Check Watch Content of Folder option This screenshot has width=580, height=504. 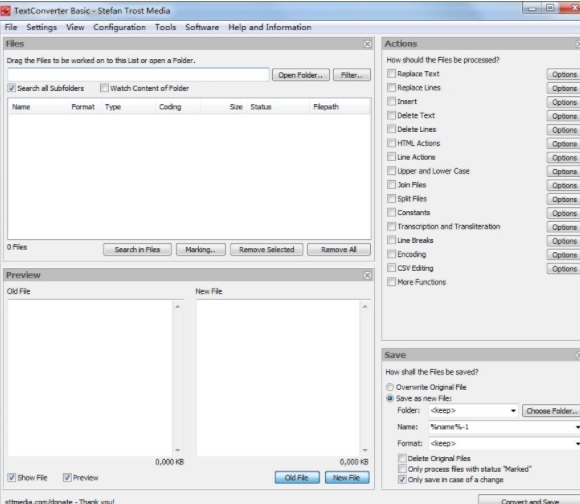104,88
